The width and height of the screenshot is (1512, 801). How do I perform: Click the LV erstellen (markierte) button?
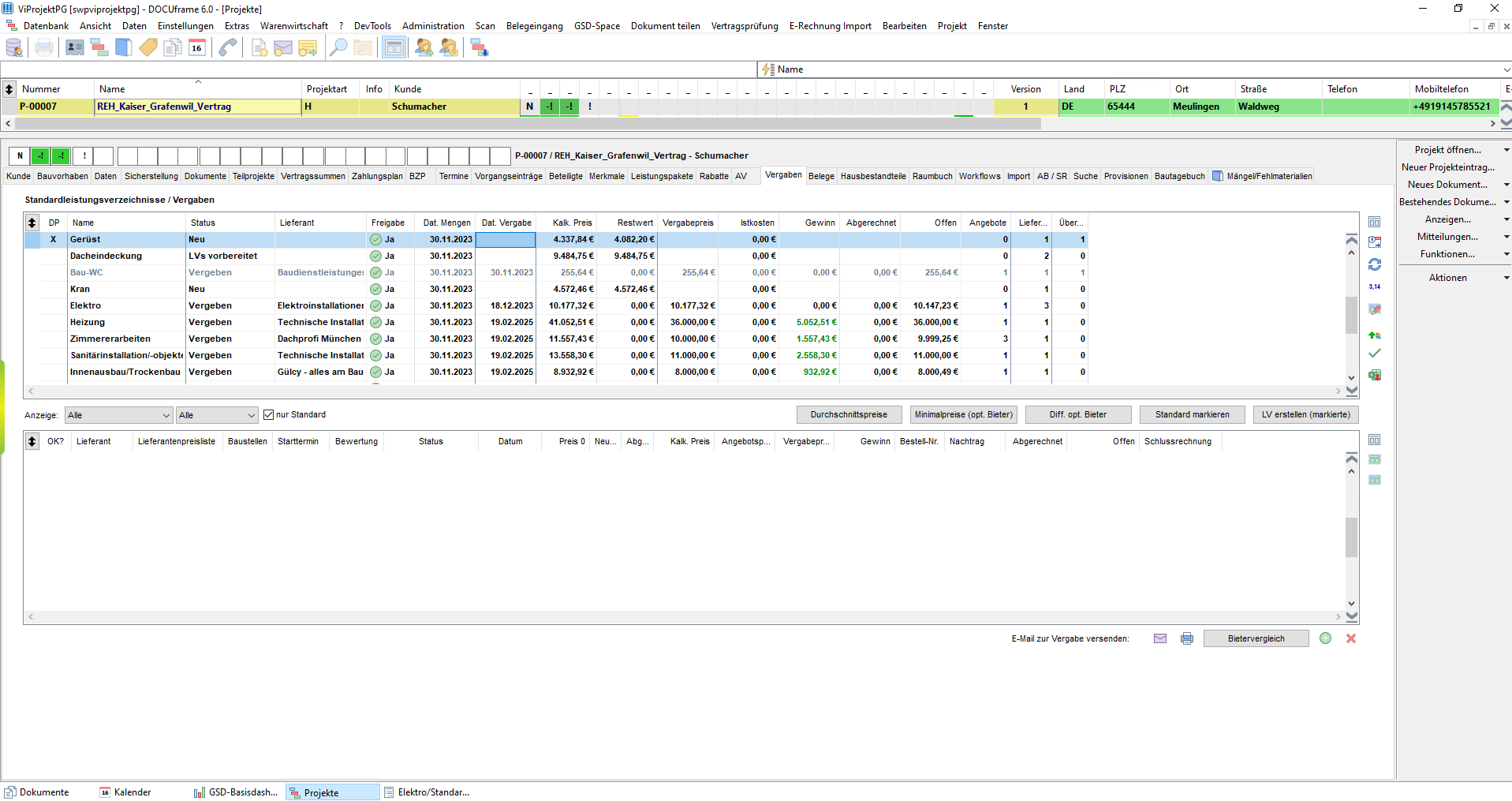pyautogui.click(x=1305, y=414)
